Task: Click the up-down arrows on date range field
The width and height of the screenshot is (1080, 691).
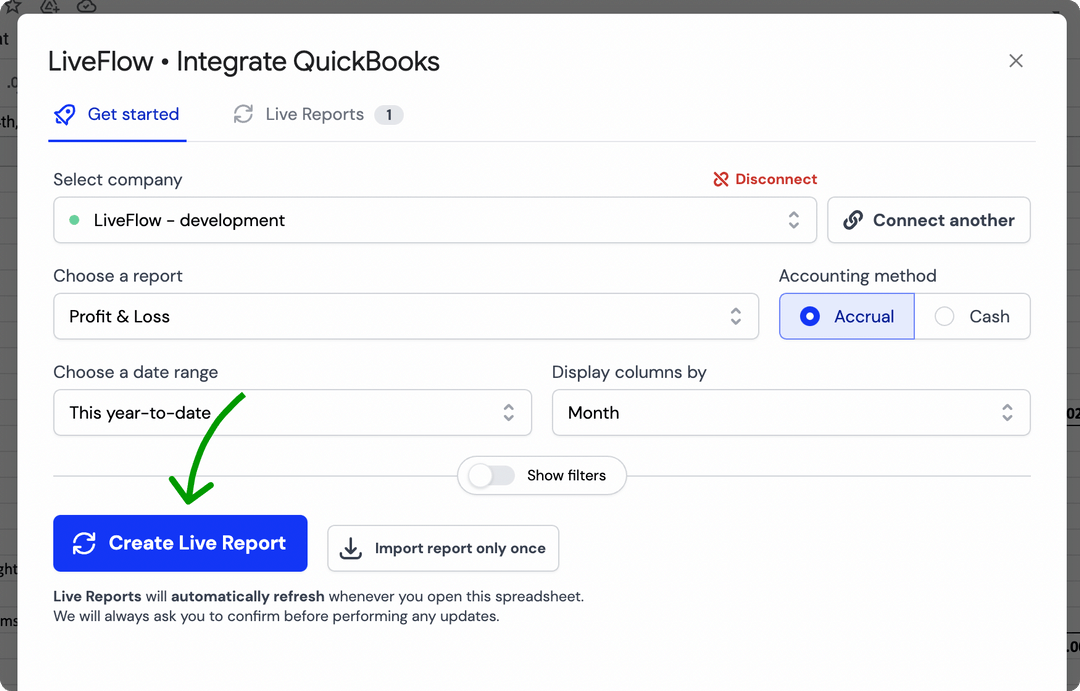Action: click(x=508, y=413)
